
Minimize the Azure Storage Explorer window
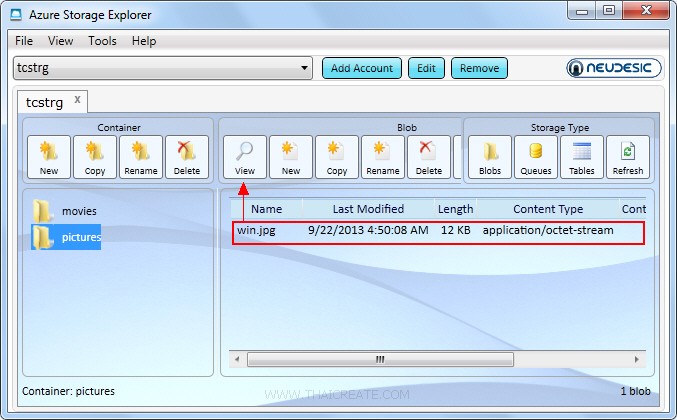(x=582, y=11)
